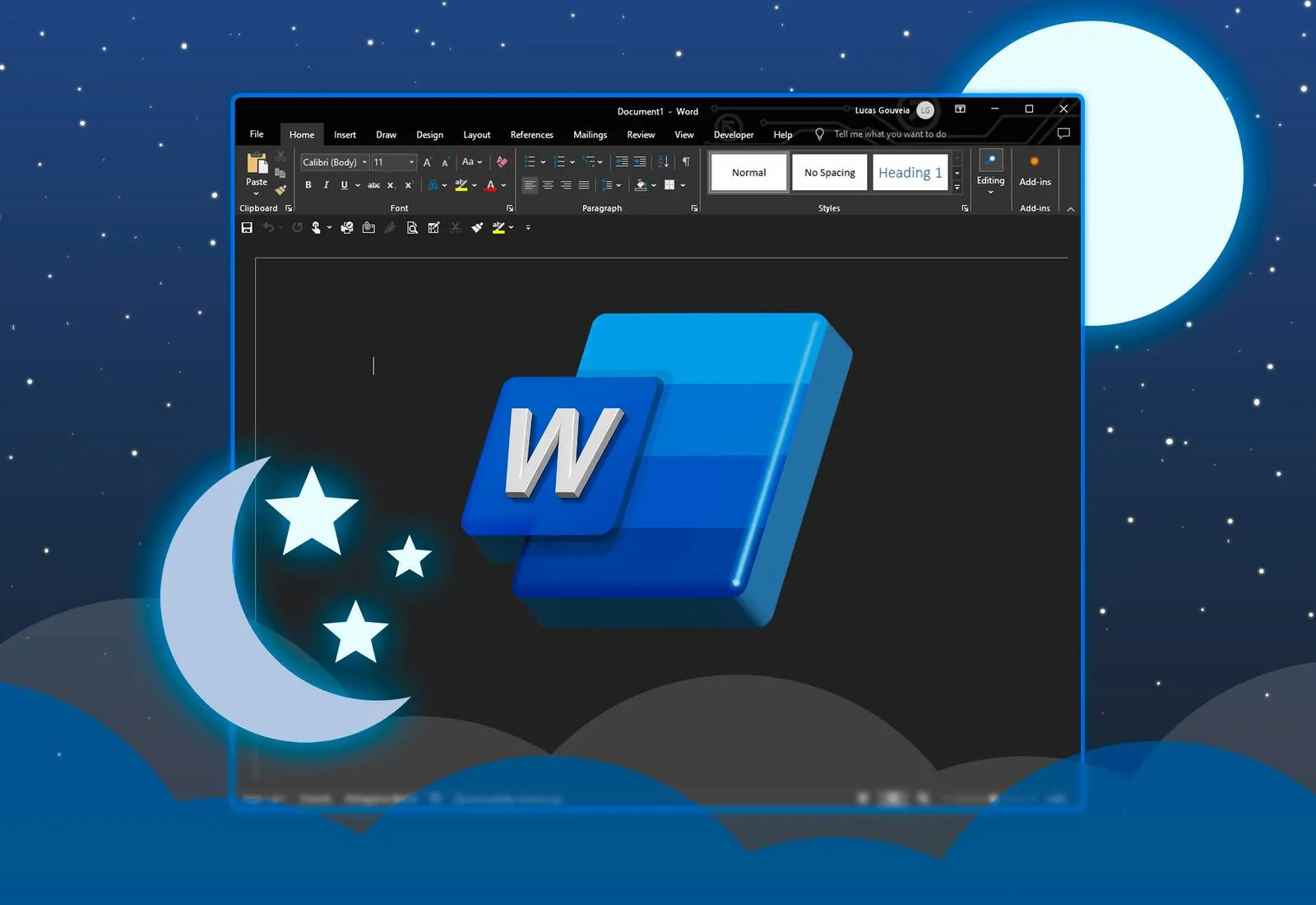Toggle Italic formatting

(x=326, y=185)
